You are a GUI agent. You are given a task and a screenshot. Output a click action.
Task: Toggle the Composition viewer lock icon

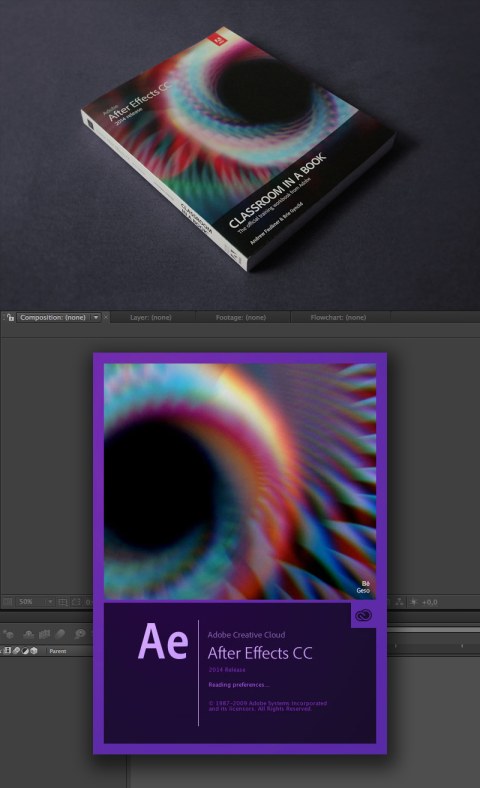10,317
